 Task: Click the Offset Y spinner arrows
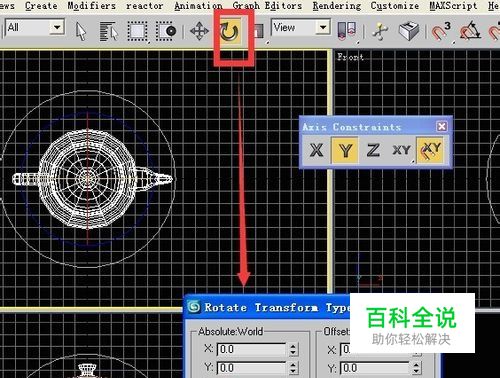416,368
